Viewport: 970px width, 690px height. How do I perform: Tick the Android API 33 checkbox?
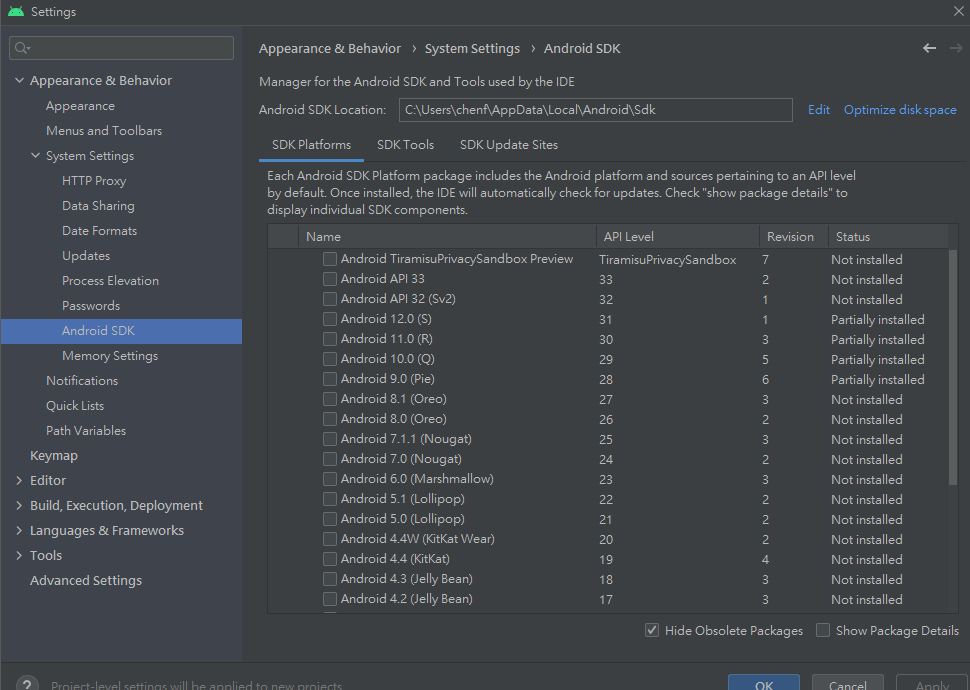click(x=330, y=279)
